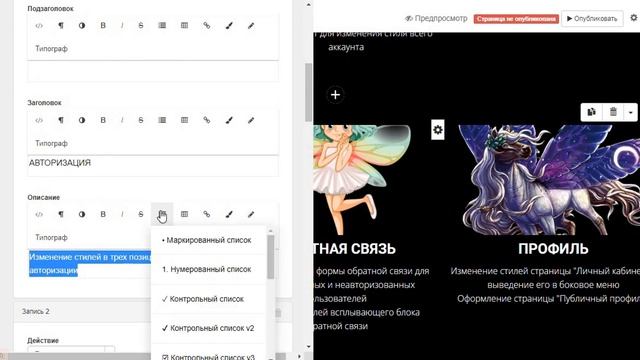Apply strikethrough in Подзаголовок toolbar
This screenshot has height=360, width=640.
[x=141, y=26]
